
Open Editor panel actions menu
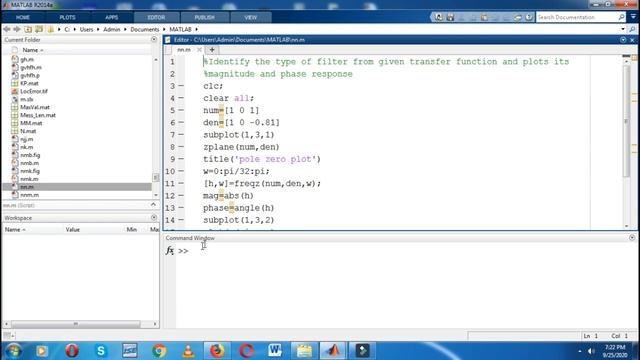[x=623, y=40]
